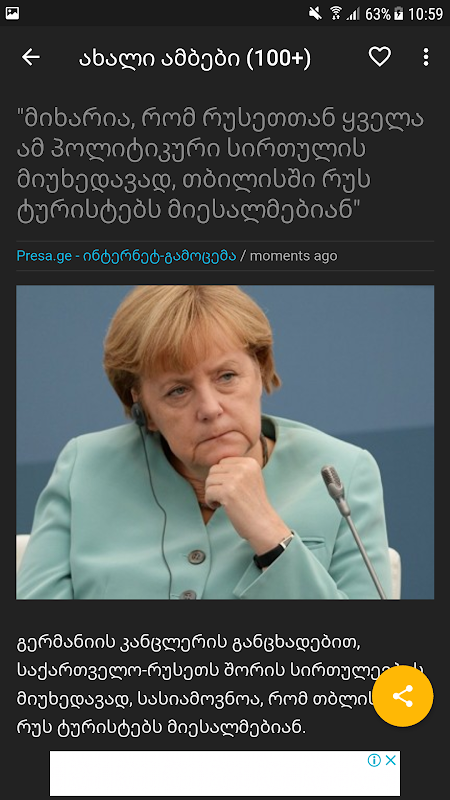
Task: Favorite this article with the heart icon
Action: (x=380, y=57)
